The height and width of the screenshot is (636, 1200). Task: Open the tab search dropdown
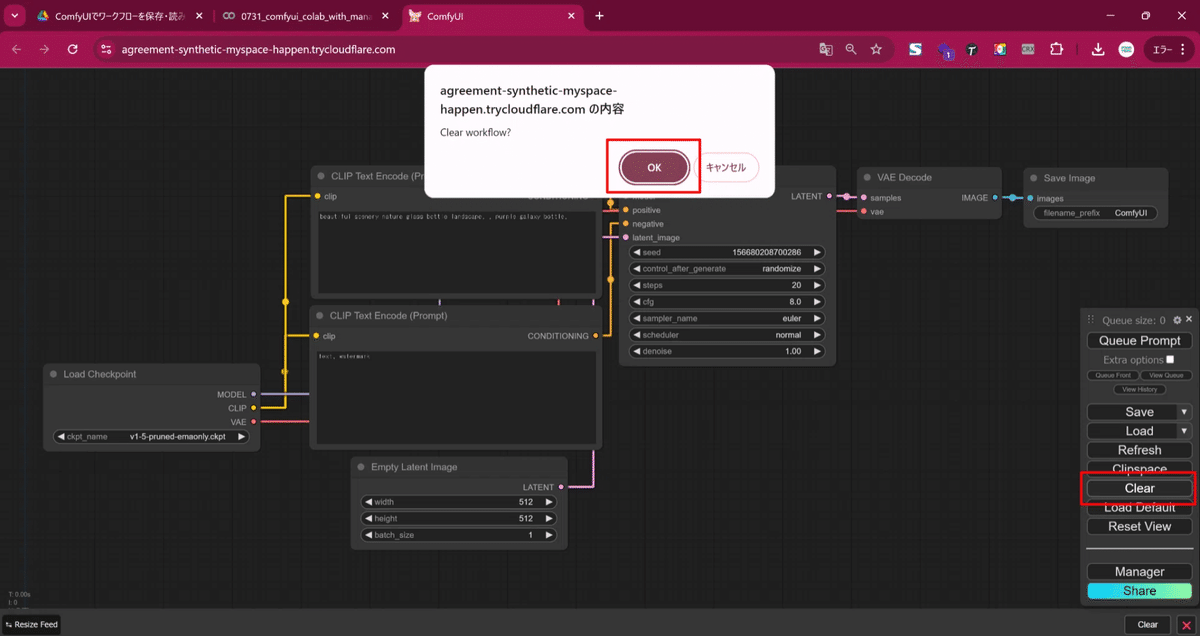[13, 16]
